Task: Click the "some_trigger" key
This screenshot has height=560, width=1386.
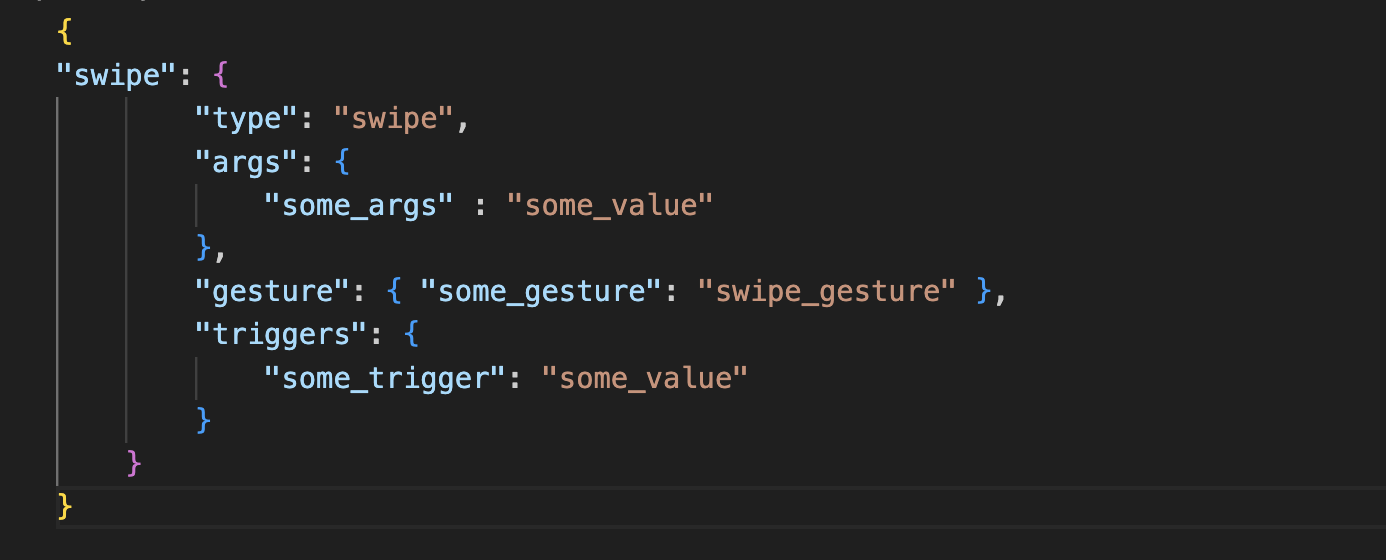Action: (x=386, y=378)
